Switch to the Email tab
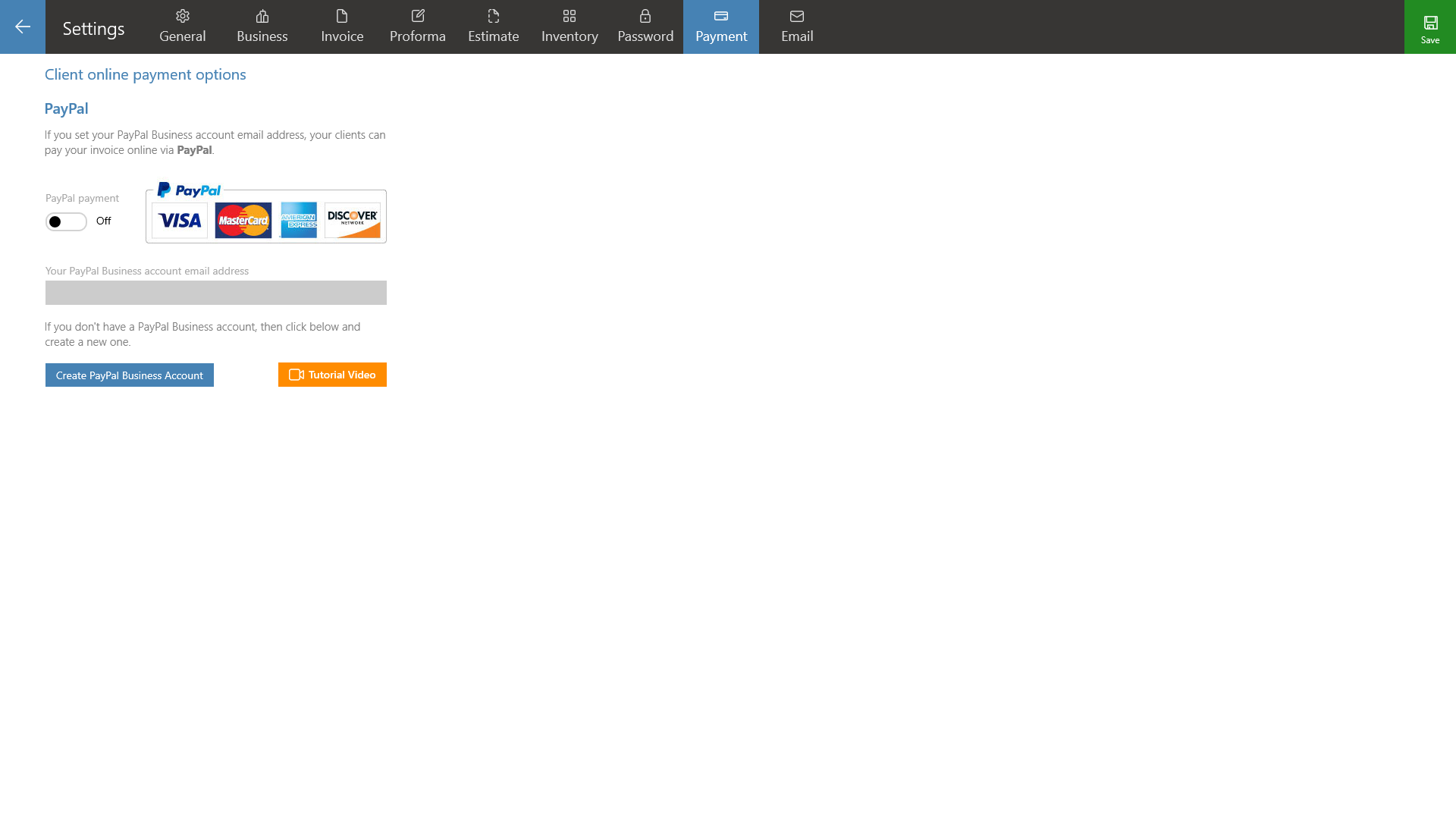Viewport: 1456px width, 819px height. pos(796,27)
